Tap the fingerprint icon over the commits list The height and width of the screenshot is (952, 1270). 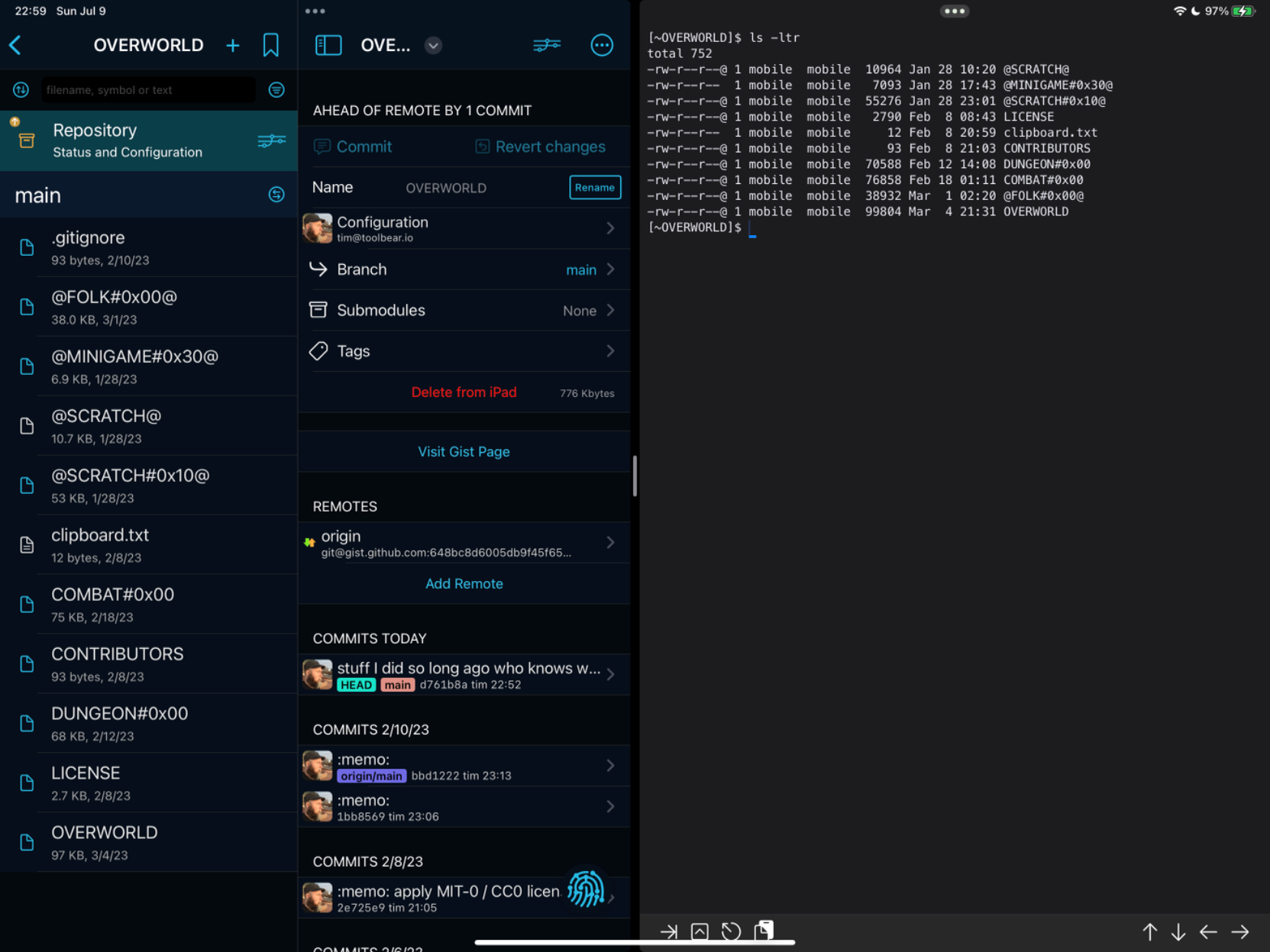tap(586, 889)
